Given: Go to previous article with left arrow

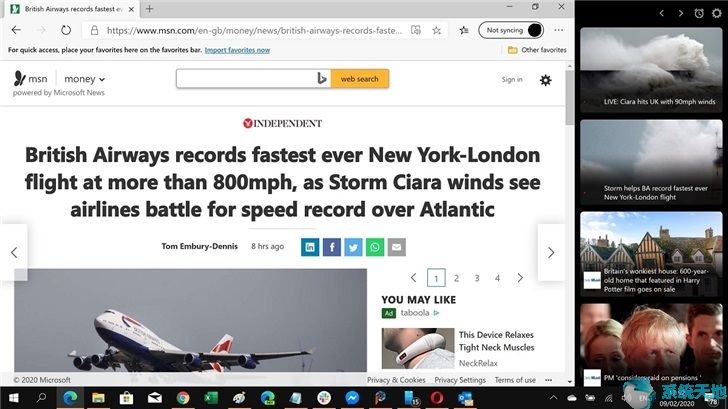Looking at the screenshot, I should point(14,253).
